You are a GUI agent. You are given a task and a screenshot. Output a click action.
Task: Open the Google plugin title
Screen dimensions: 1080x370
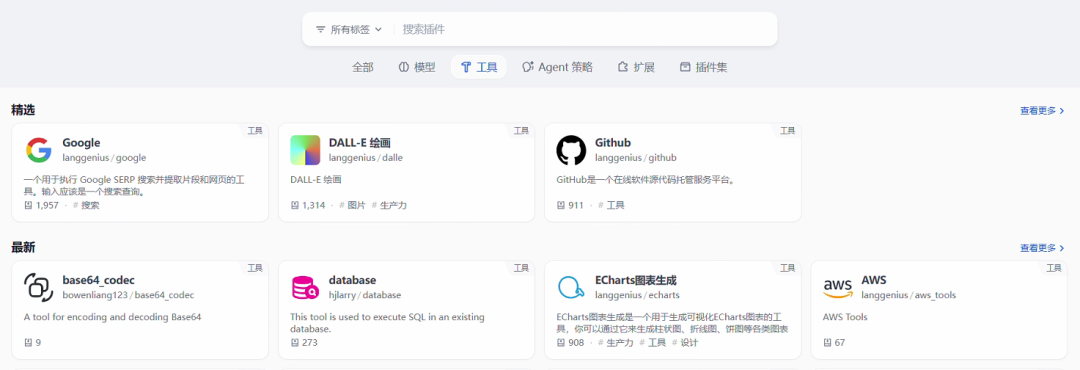[x=81, y=143]
